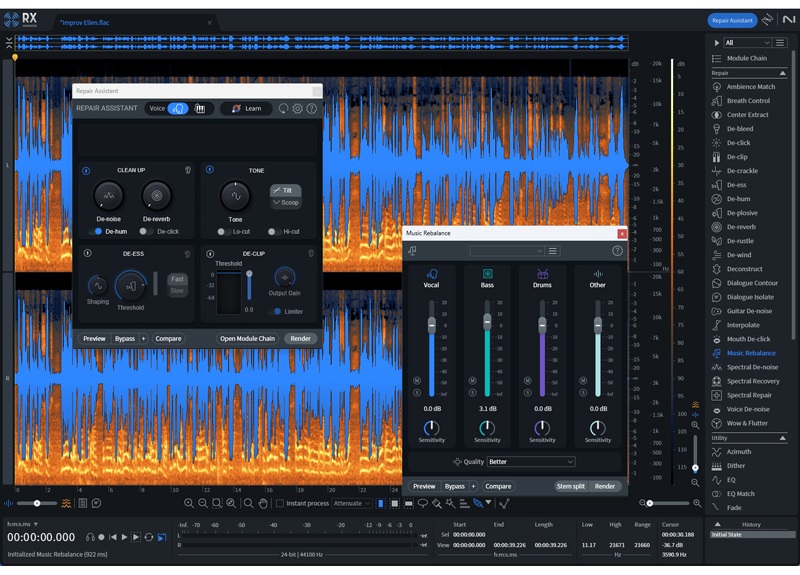
Task: Open the Dialogue Isolate module
Action: pyautogui.click(x=750, y=297)
